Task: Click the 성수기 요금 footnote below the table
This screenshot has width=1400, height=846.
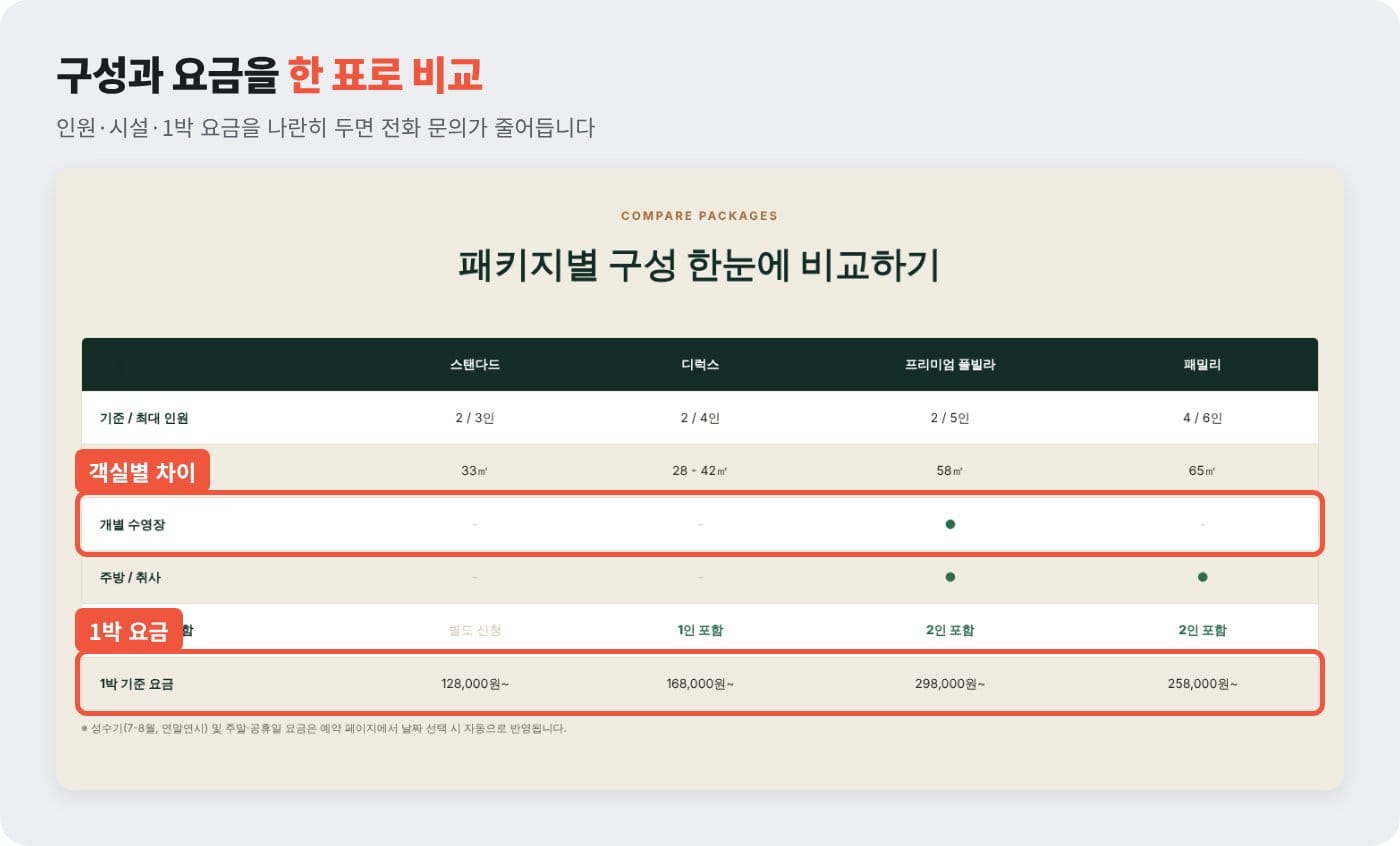Action: (324, 729)
